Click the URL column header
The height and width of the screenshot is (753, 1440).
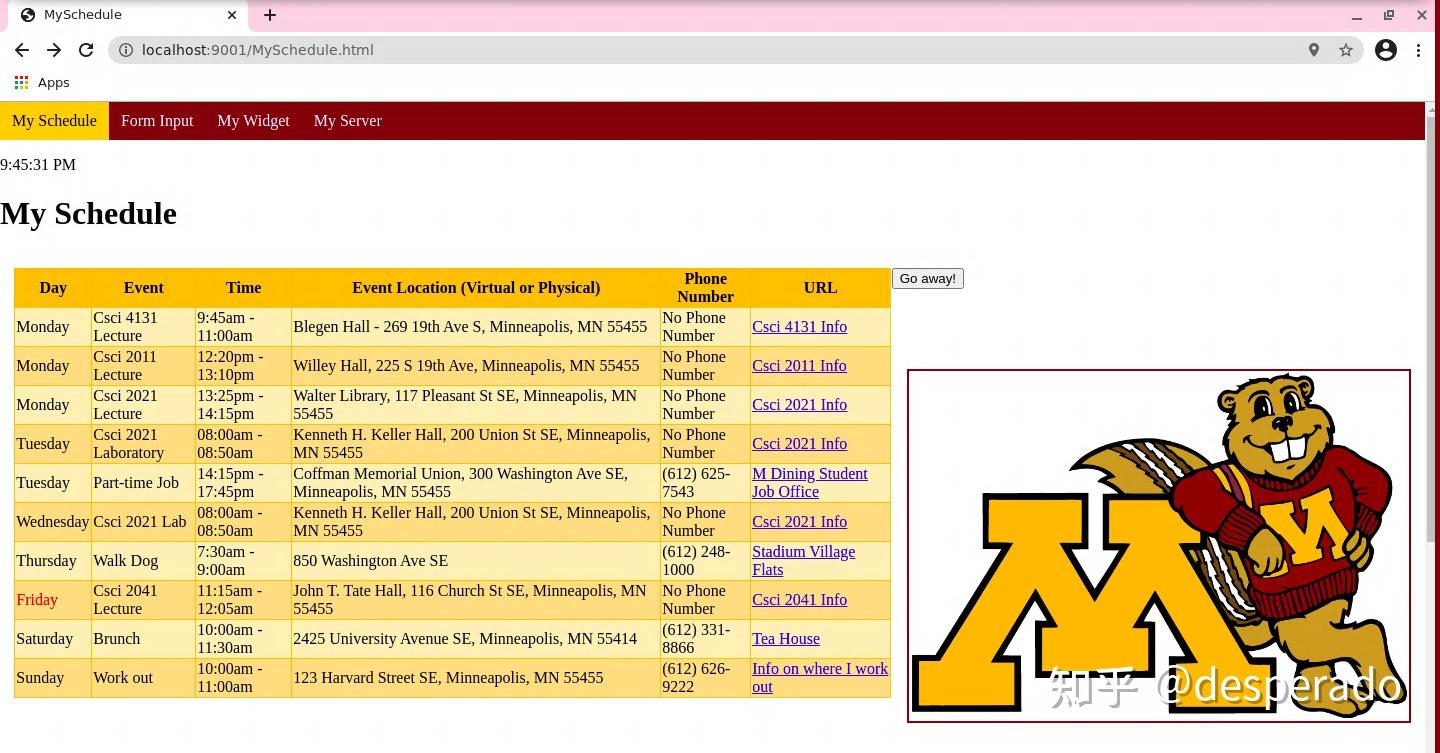(820, 288)
